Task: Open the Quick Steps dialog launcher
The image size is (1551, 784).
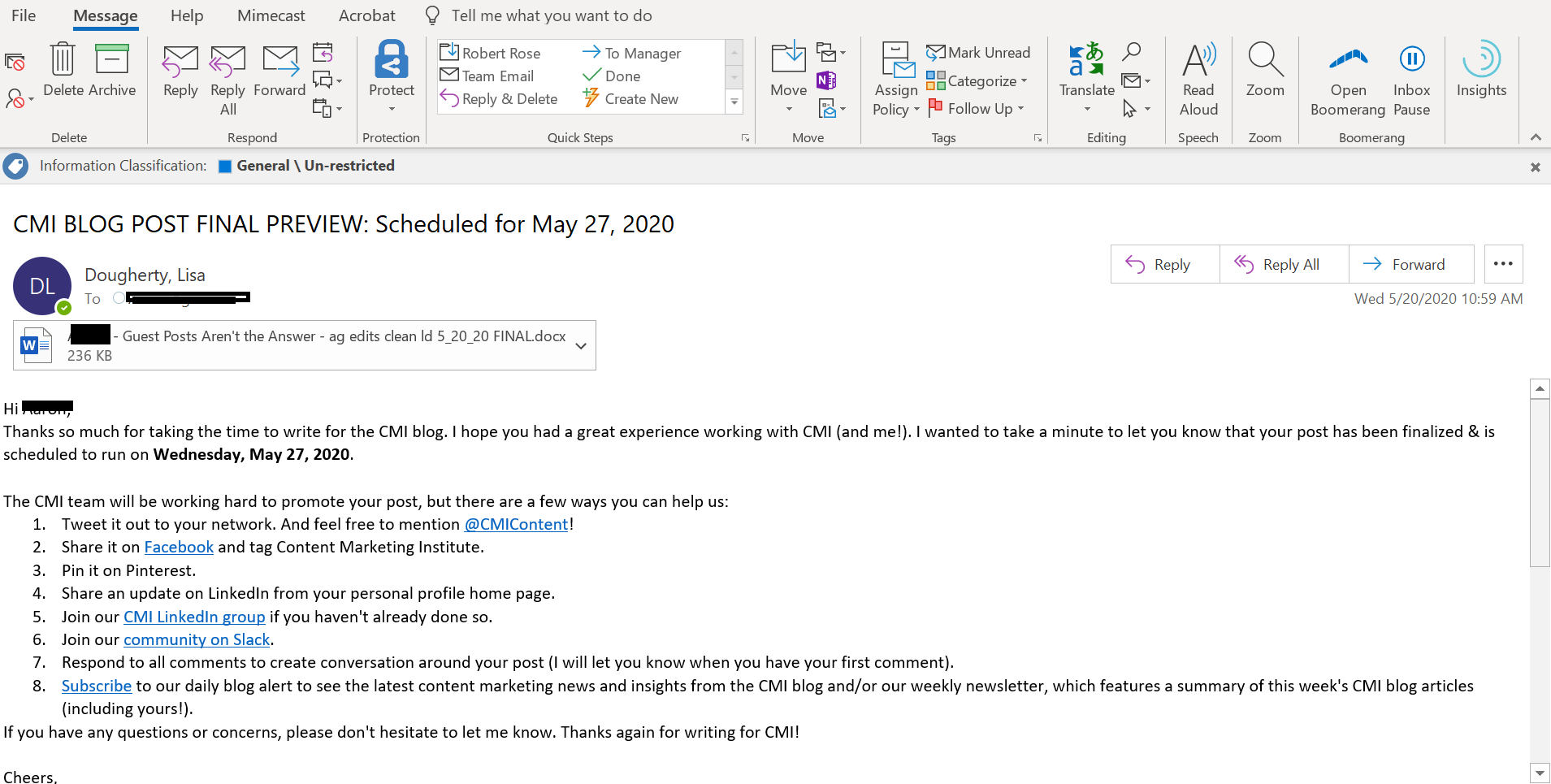Action: click(745, 138)
